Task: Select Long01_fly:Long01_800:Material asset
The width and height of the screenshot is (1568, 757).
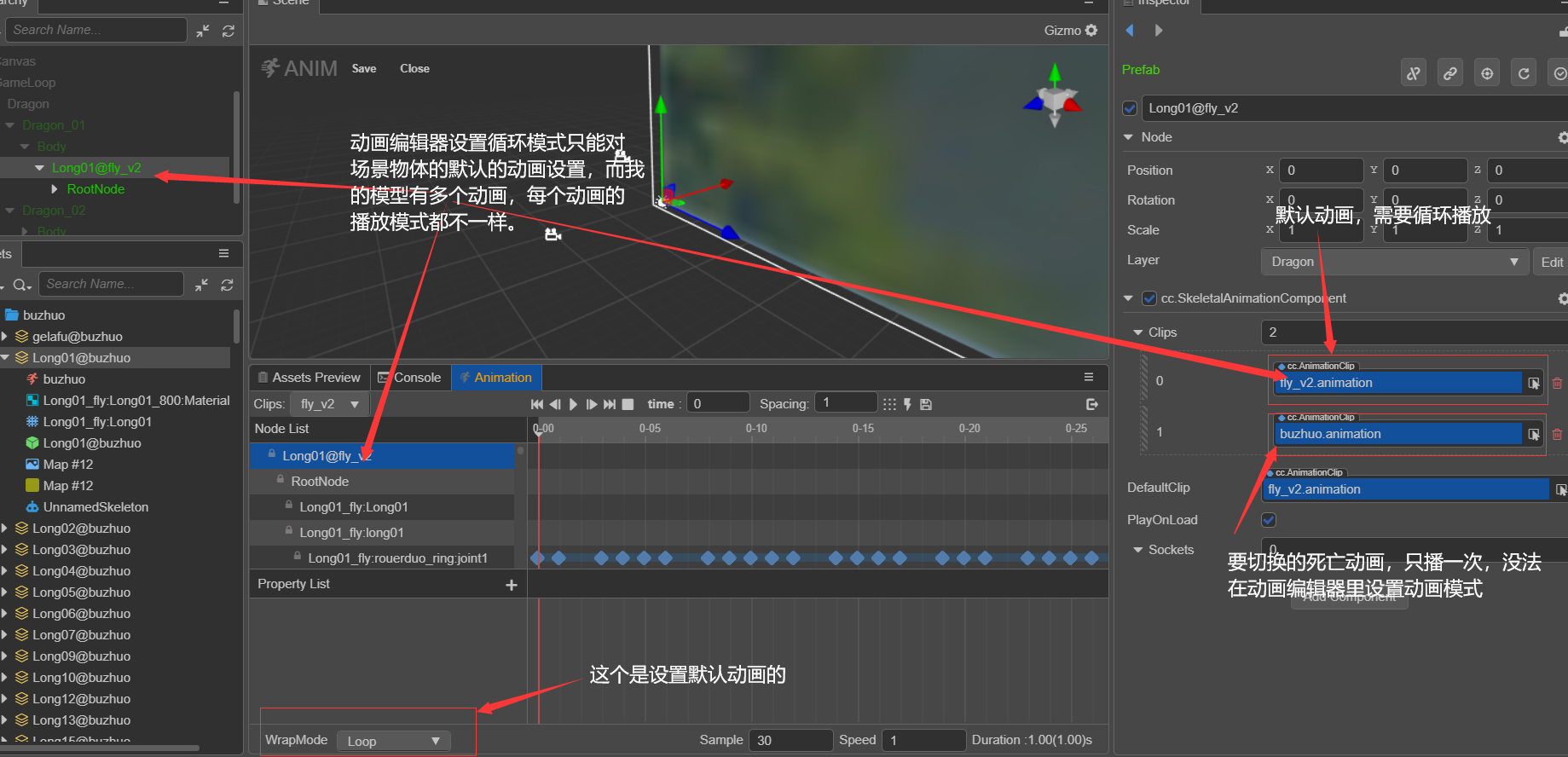Action: 136,401
